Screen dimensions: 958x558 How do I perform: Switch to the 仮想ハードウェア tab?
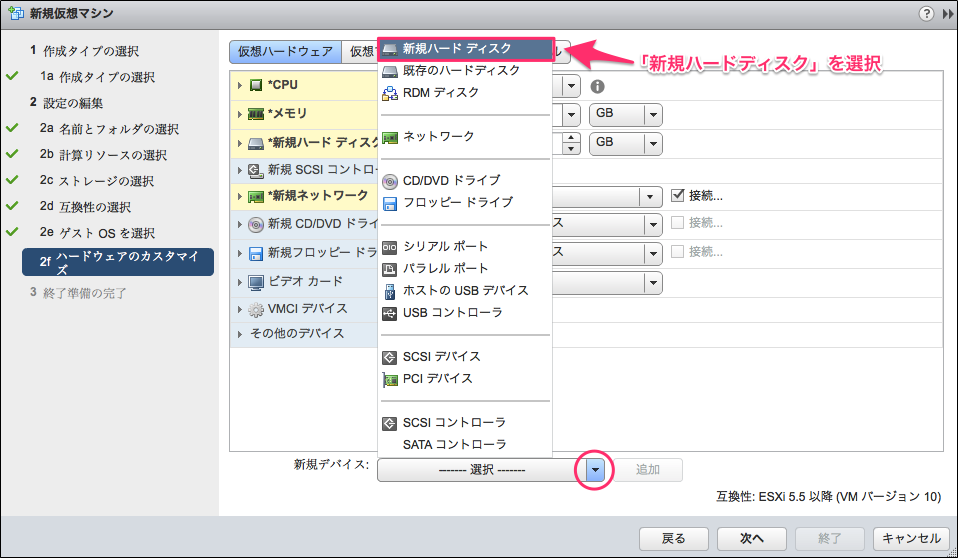tap(285, 52)
